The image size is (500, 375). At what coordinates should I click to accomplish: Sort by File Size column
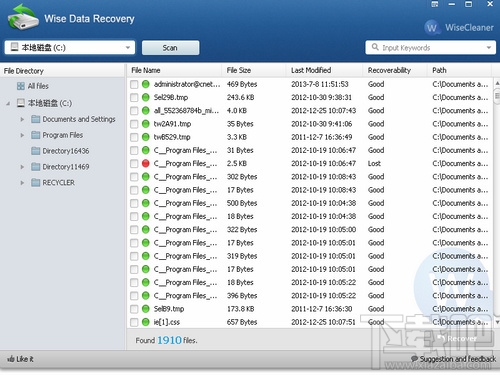coord(254,70)
